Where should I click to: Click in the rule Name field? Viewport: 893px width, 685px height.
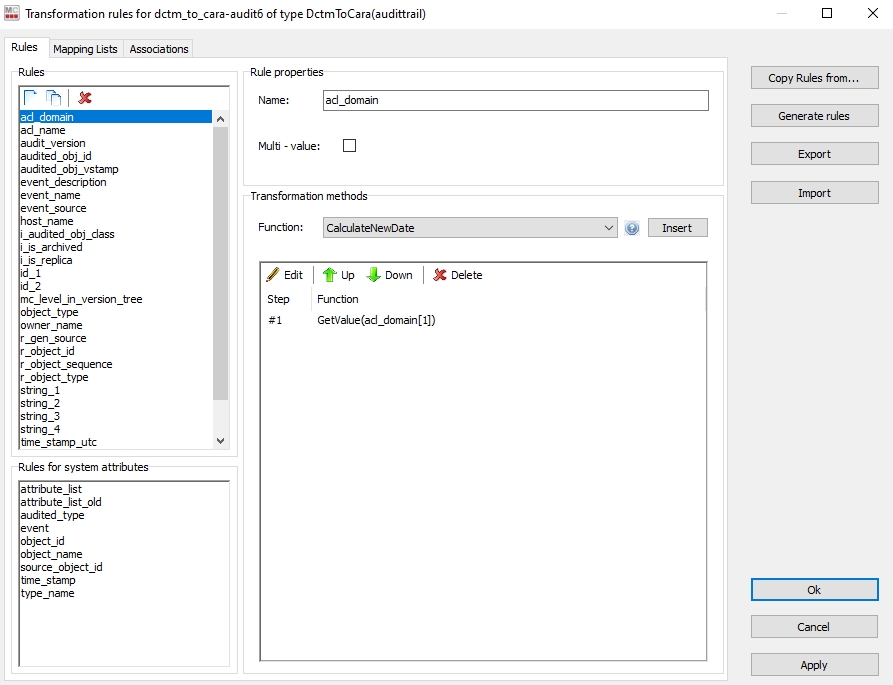515,100
